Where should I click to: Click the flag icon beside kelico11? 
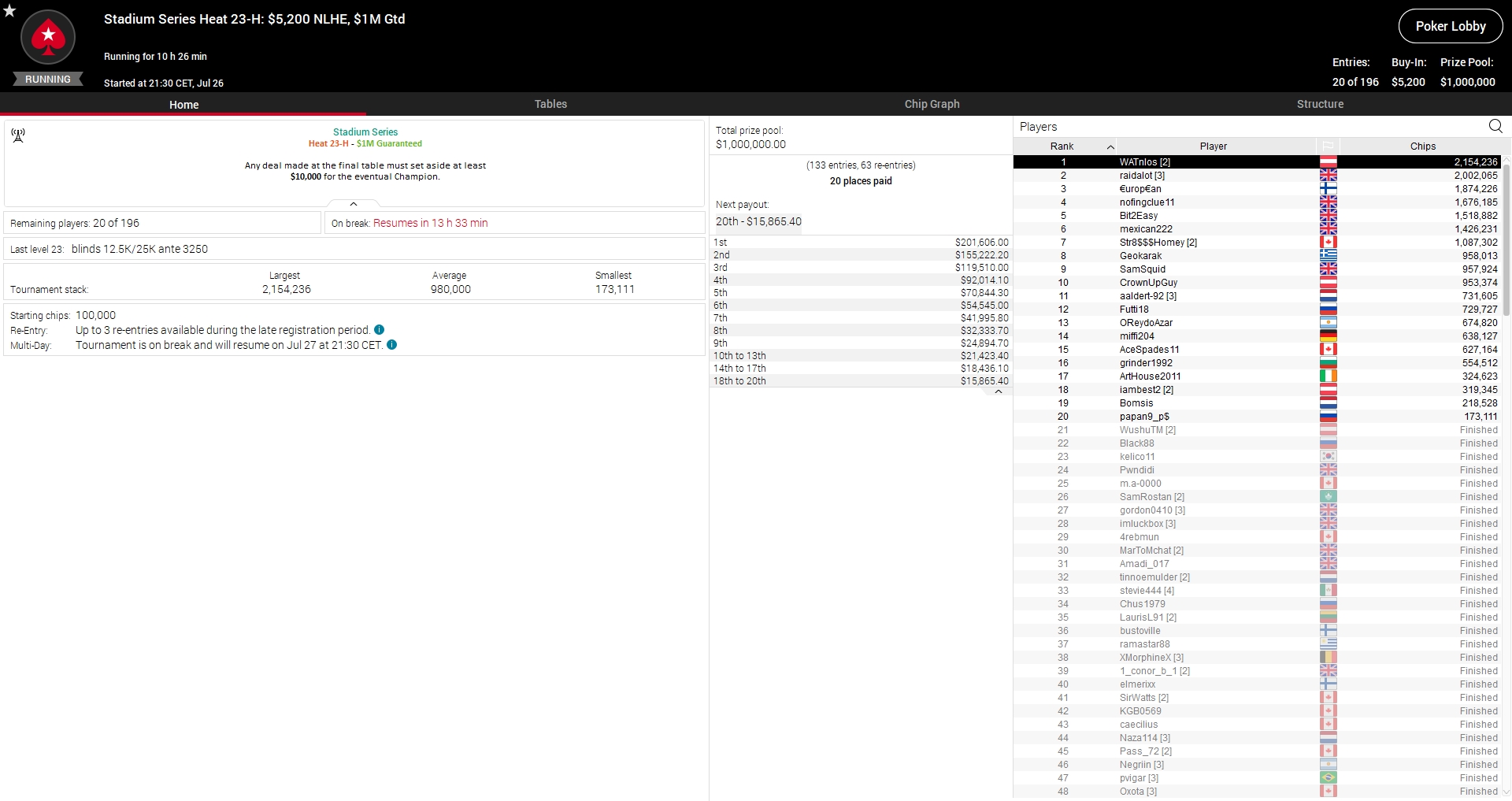pyautogui.click(x=1328, y=457)
